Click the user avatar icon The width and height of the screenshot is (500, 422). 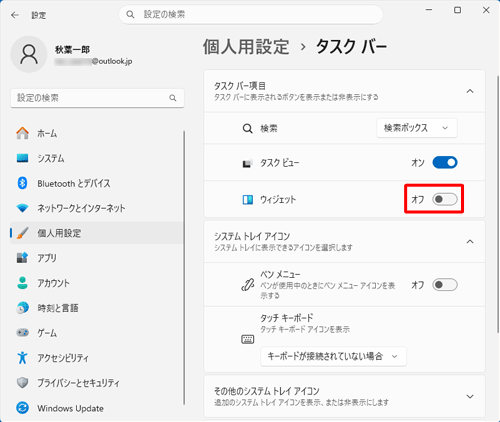(x=29, y=55)
